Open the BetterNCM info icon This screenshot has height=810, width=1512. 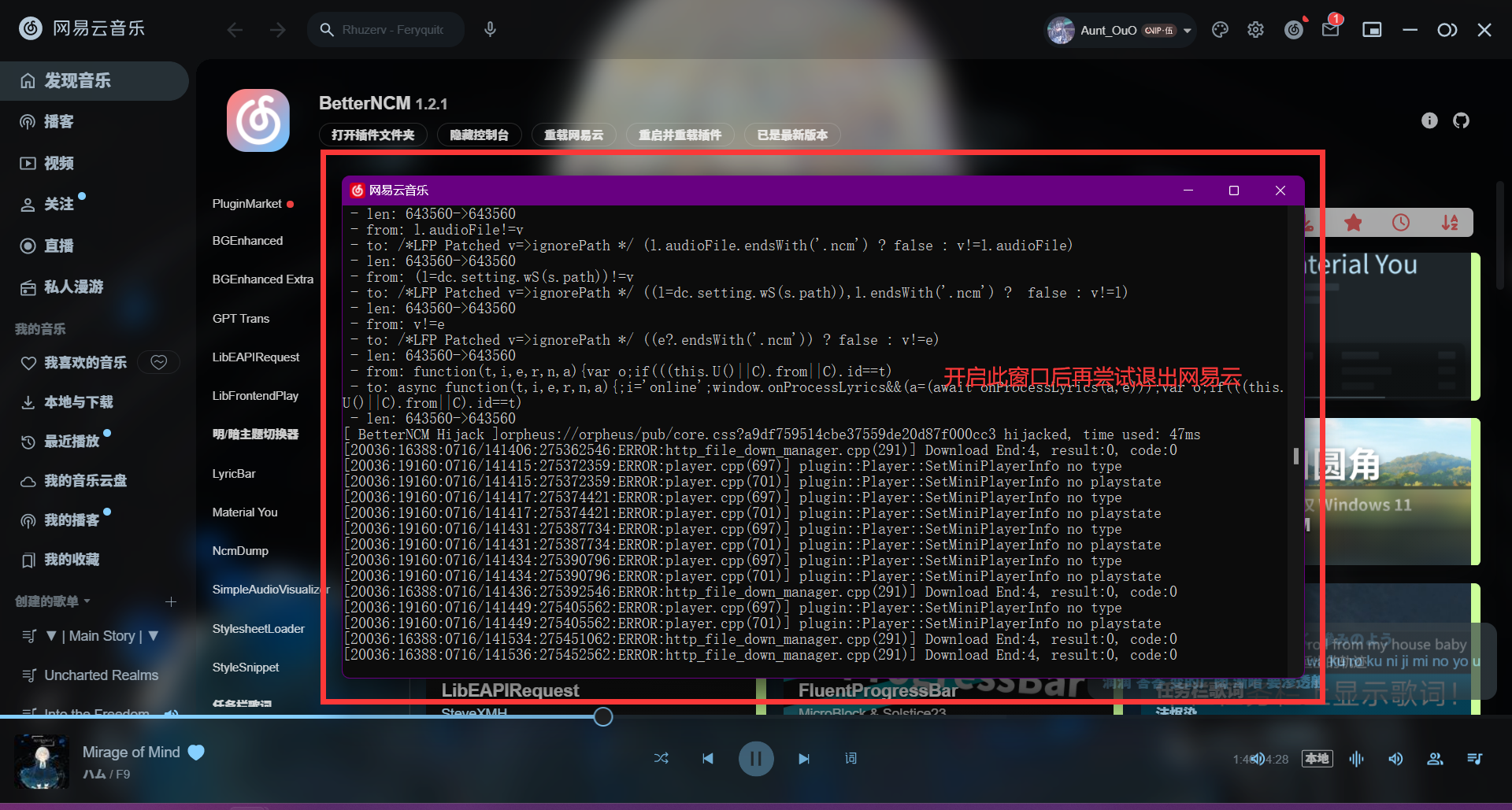[x=1429, y=120]
